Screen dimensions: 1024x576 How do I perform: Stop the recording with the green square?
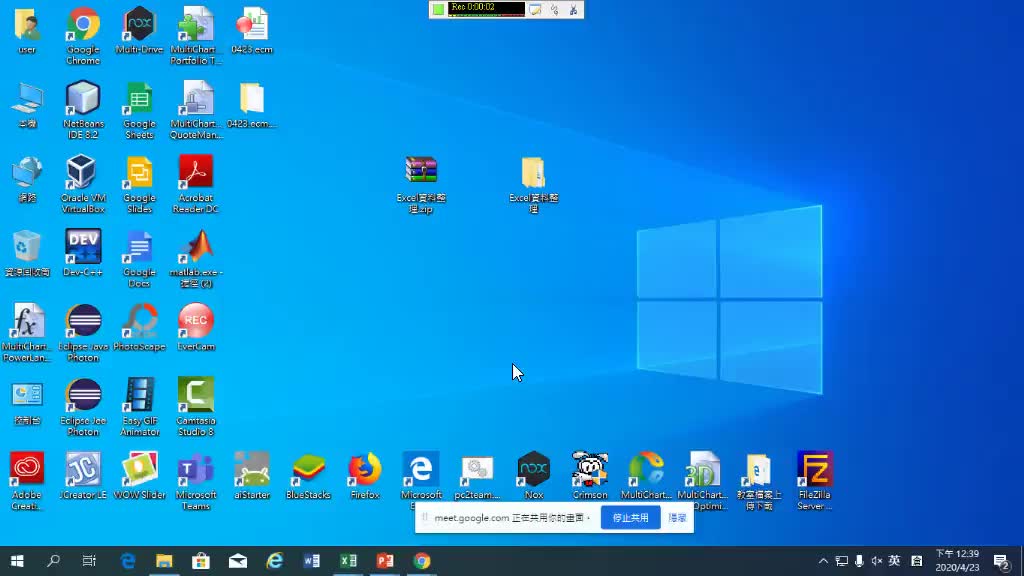[438, 9]
